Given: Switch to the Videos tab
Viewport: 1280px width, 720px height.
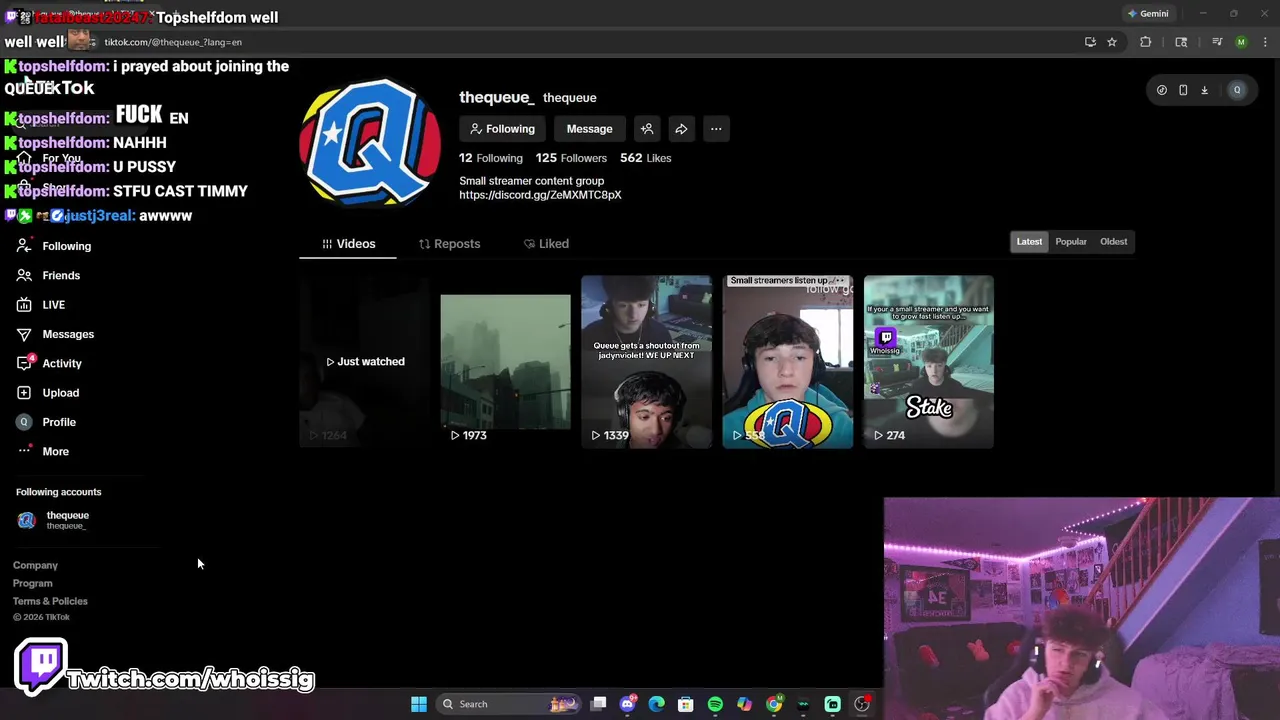Looking at the screenshot, I should tap(348, 244).
